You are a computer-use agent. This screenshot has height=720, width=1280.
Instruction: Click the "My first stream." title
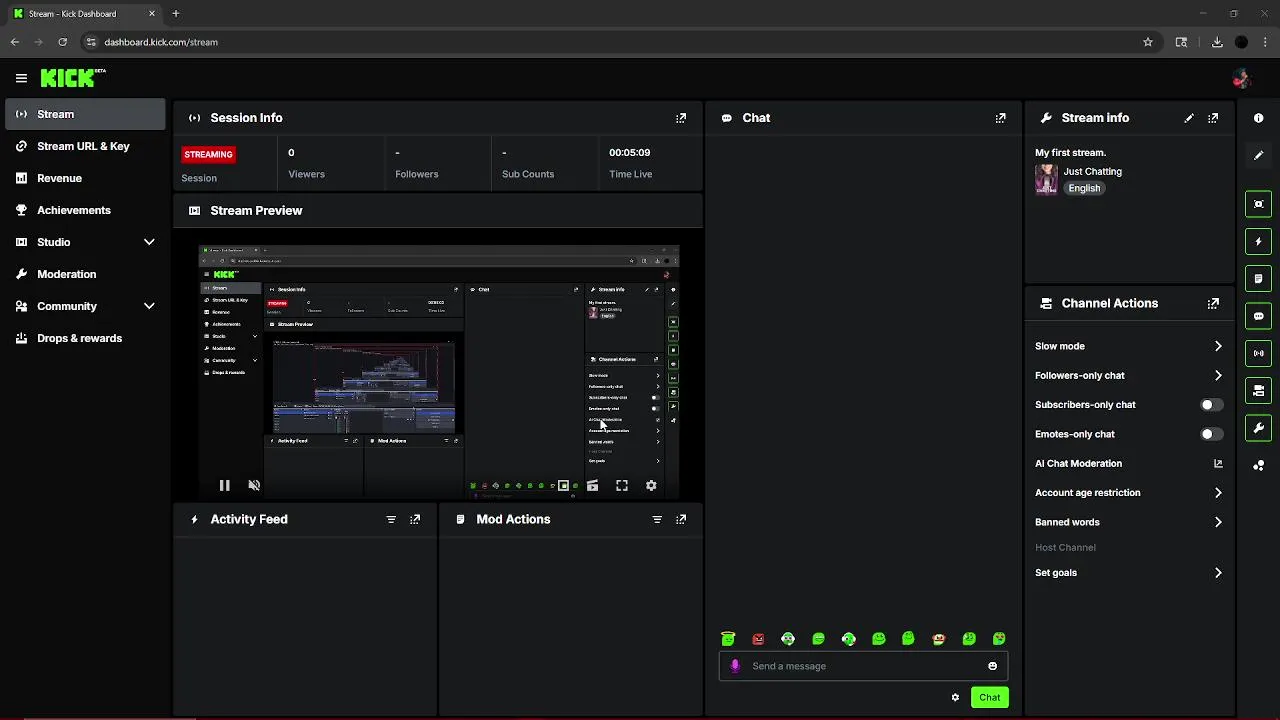point(1070,152)
